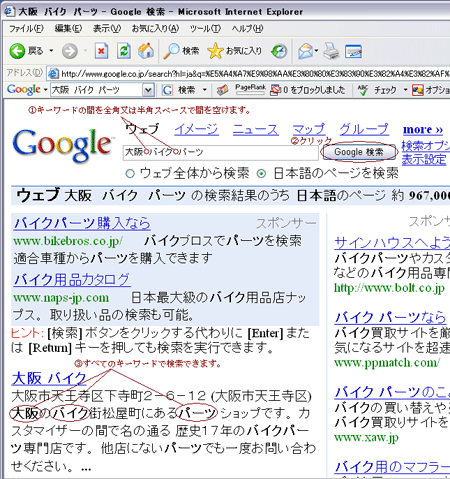Open the ファイル(F) menu
Image resolution: width=450 pixels, height=479 pixels.
26,29
